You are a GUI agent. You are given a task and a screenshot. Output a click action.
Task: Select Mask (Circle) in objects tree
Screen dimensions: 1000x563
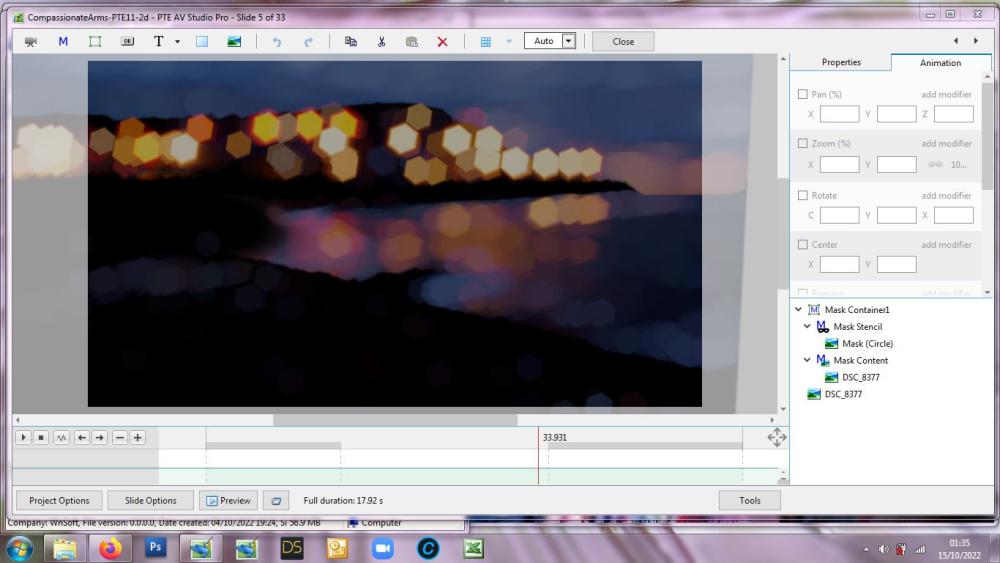pyautogui.click(x=866, y=344)
